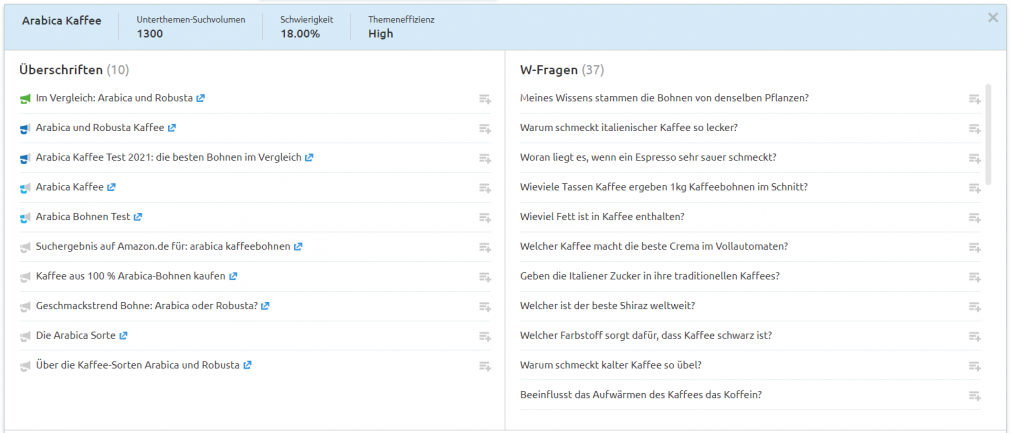This screenshot has width=1010, height=433.
Task: Add 'Über die Kaffee-Sorten' headline to list
Action: click(485, 365)
